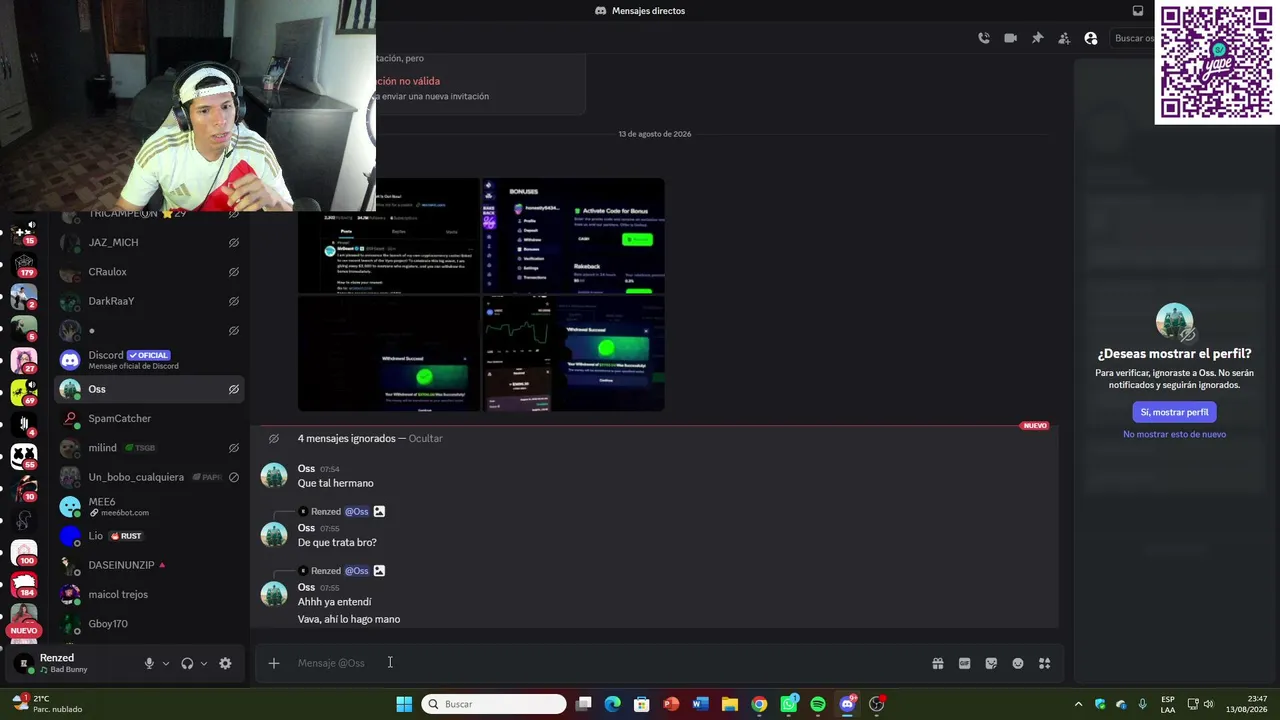Open the Windows Start menu
The width and height of the screenshot is (1280, 720).
point(404,704)
